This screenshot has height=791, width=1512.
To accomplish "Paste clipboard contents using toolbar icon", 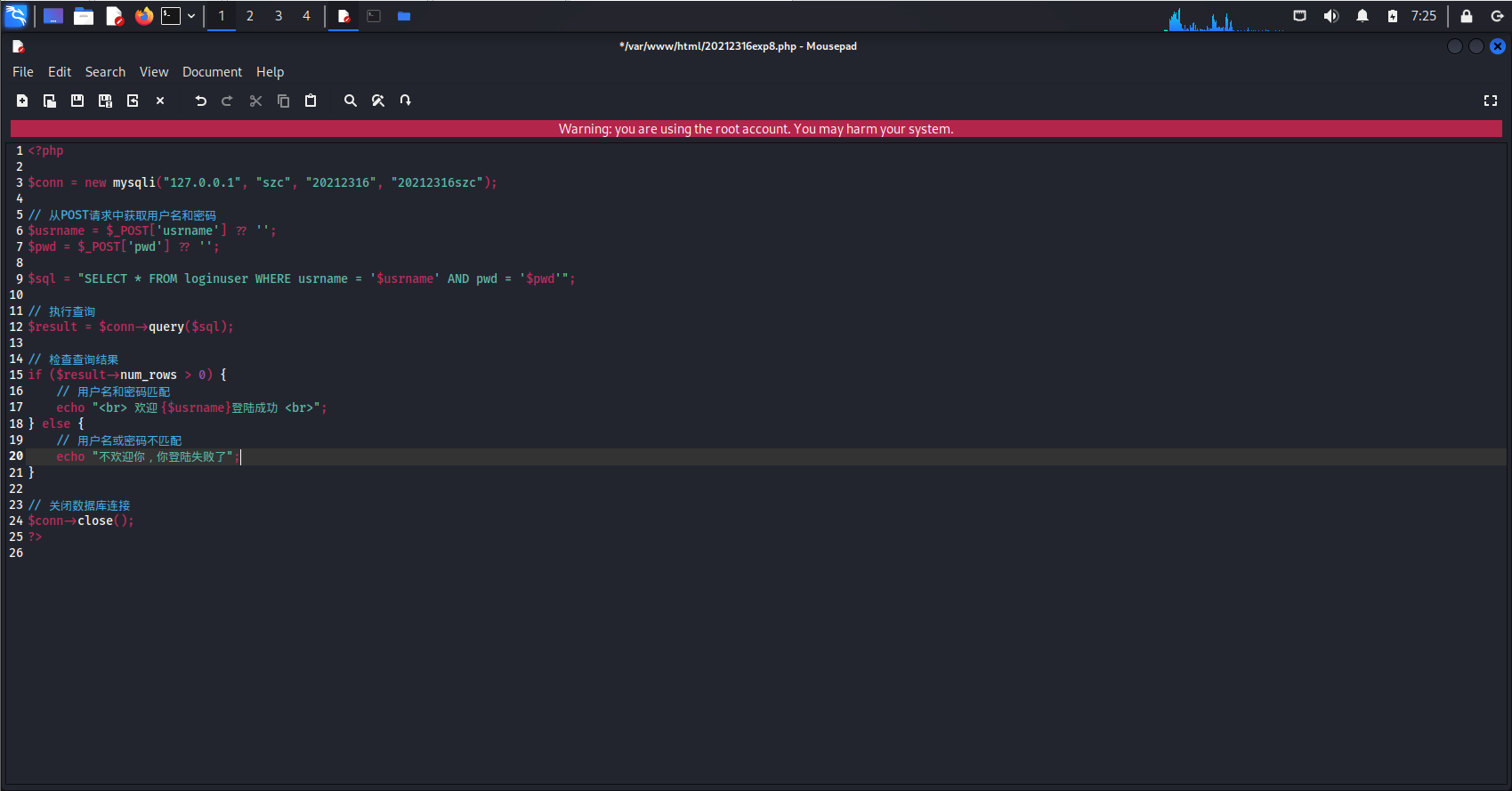I will click(x=311, y=101).
